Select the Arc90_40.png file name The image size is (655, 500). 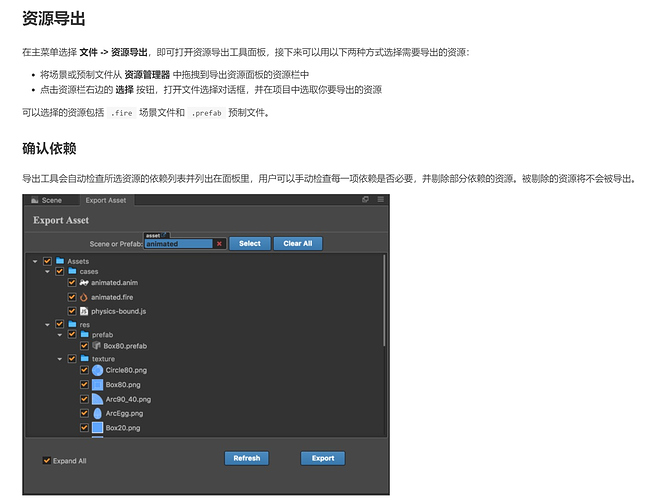point(128,399)
